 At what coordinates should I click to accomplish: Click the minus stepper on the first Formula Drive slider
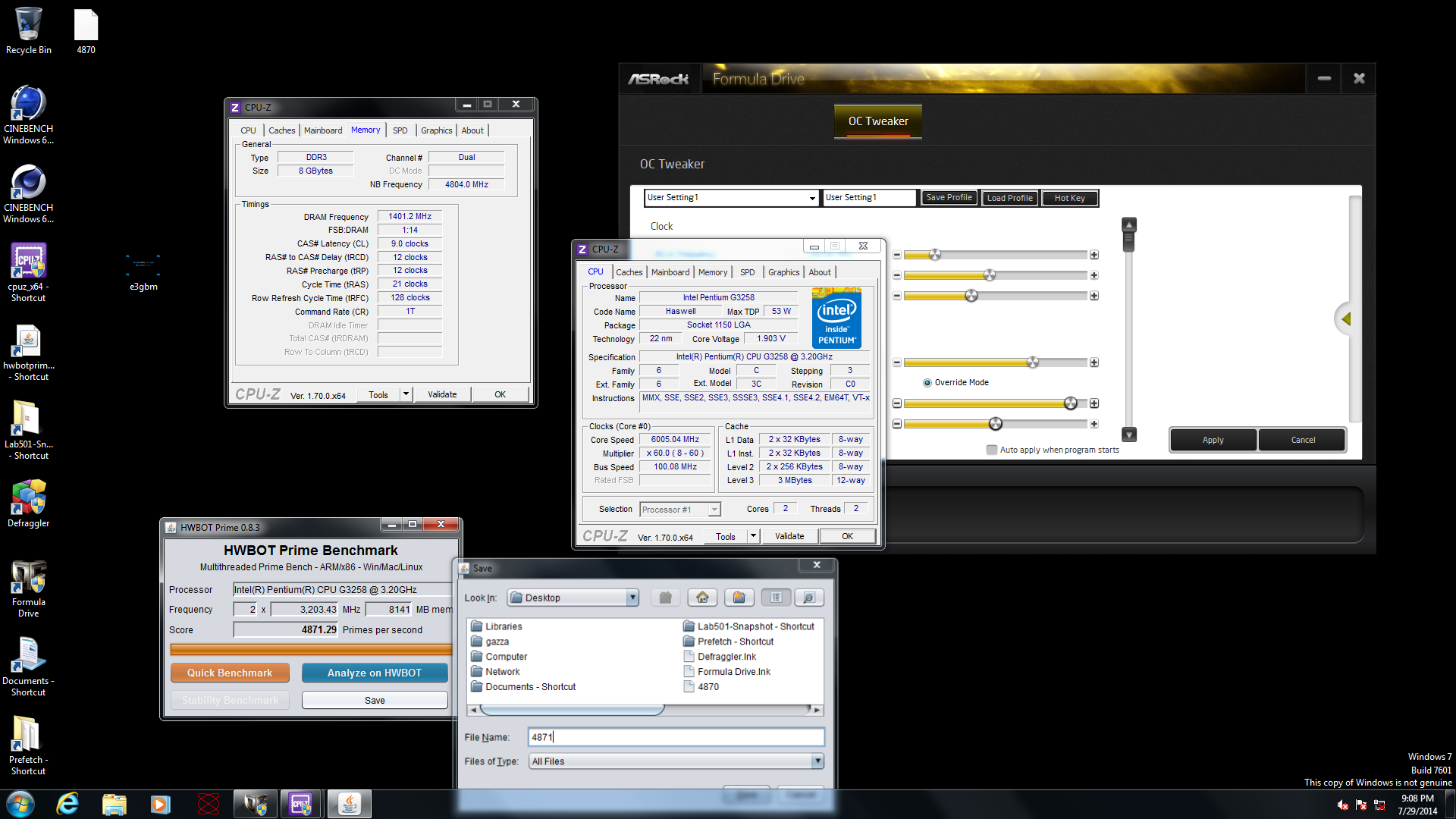(x=897, y=255)
